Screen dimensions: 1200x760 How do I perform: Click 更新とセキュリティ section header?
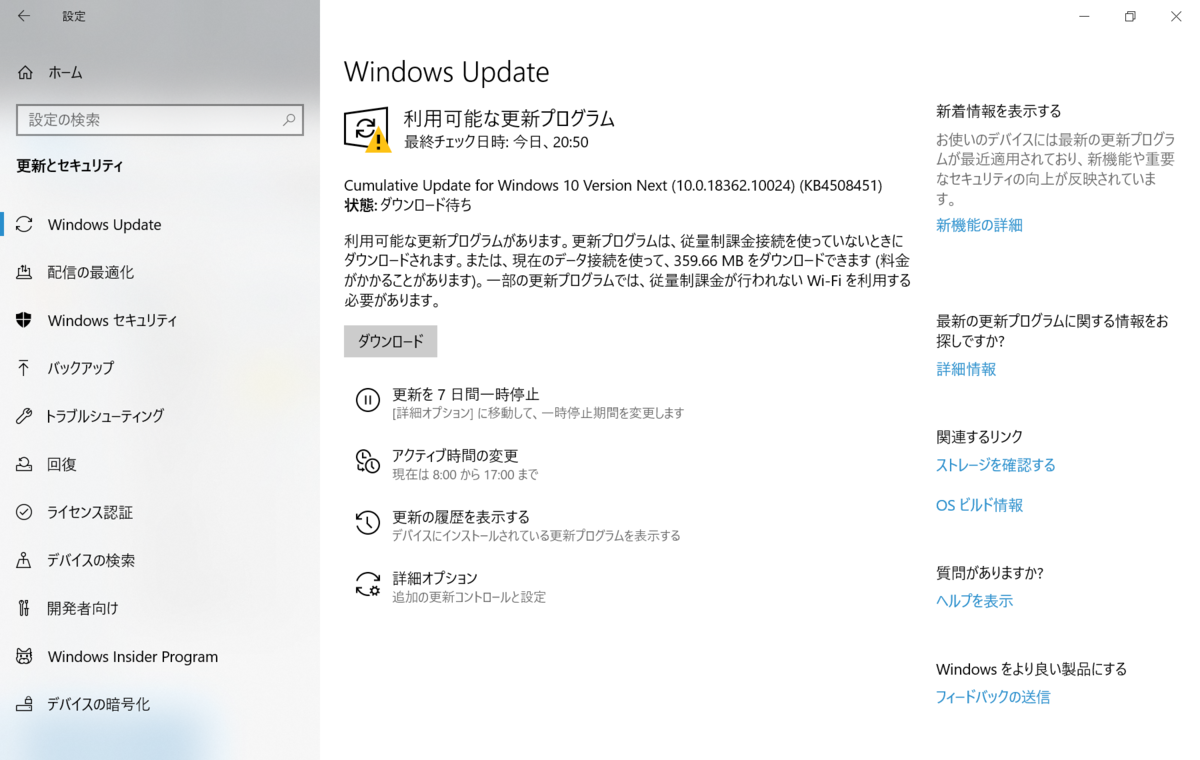point(70,166)
